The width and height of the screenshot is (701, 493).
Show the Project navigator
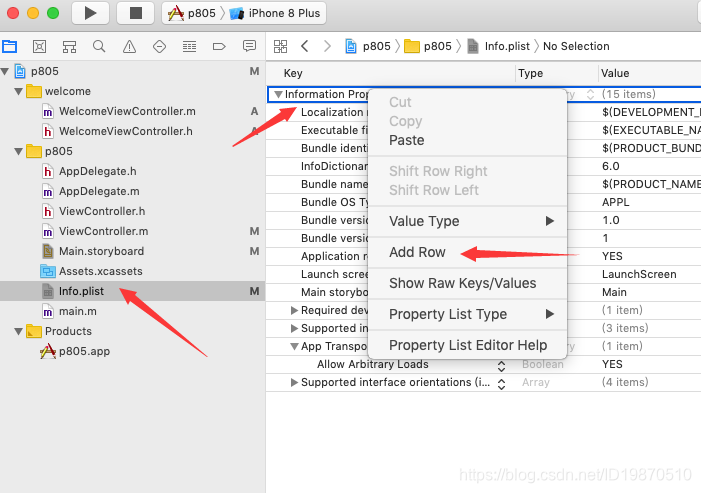9,46
